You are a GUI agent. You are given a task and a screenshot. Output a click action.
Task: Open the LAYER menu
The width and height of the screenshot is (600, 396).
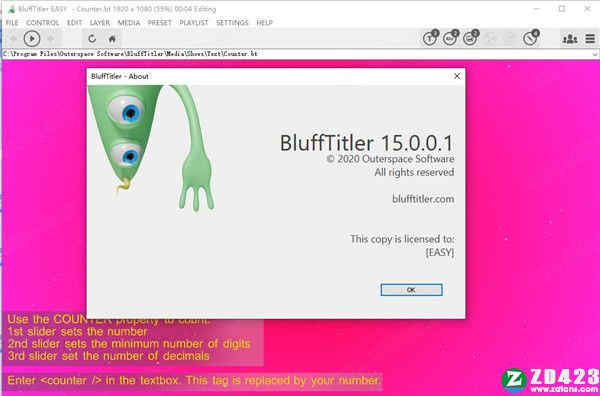[100, 23]
